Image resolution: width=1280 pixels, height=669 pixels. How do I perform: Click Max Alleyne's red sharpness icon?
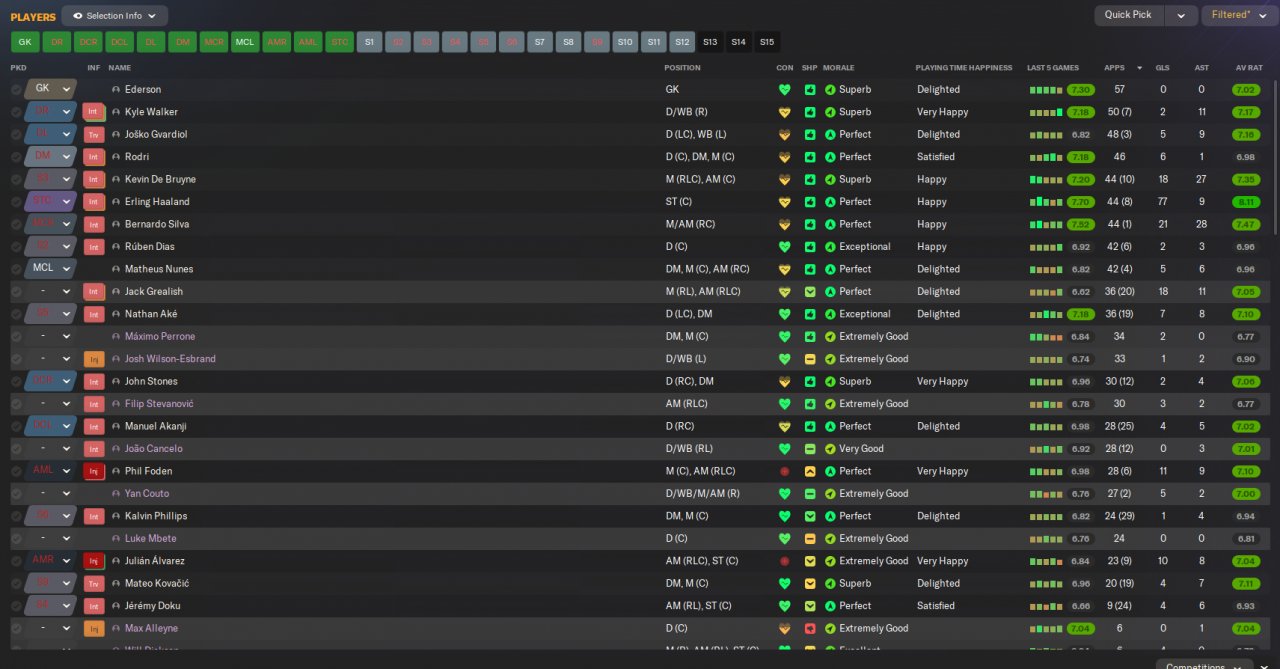[810, 628]
